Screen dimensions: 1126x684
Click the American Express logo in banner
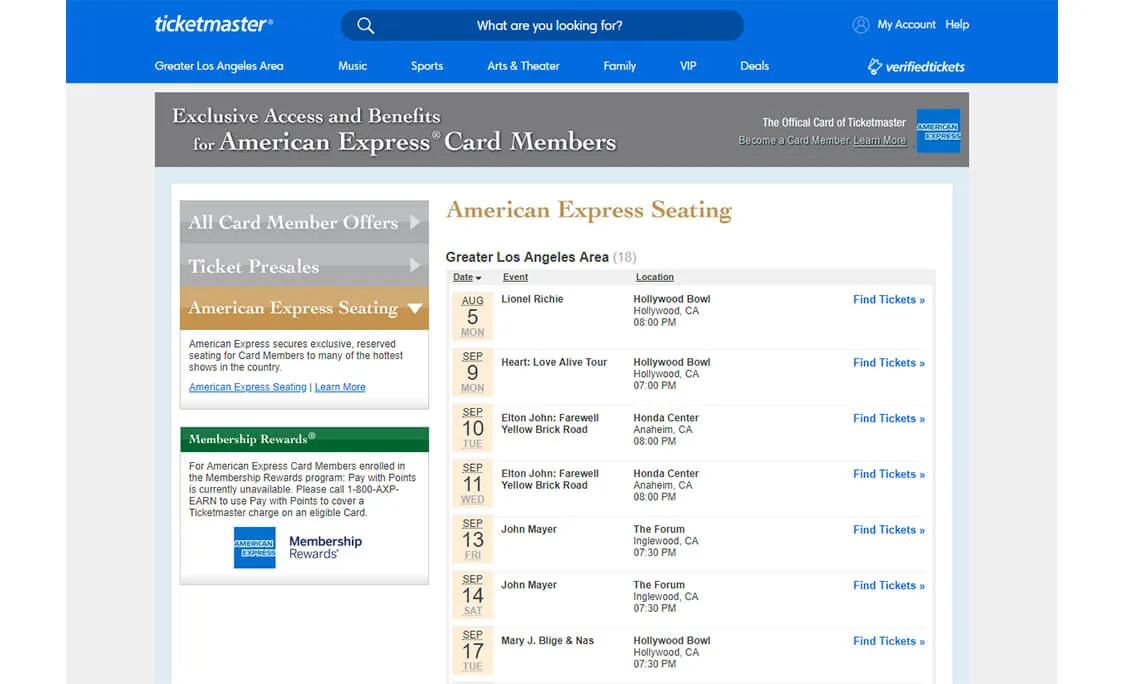(x=937, y=131)
